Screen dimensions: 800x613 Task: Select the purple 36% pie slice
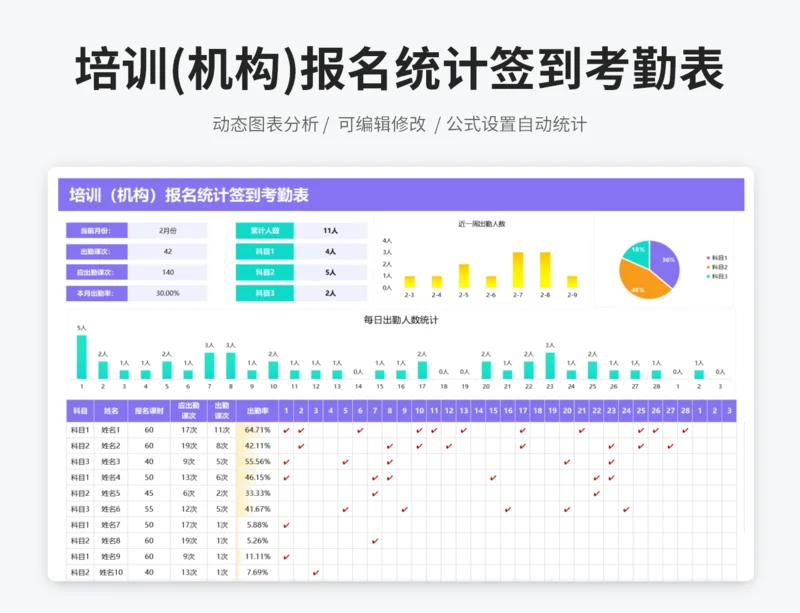coord(665,262)
